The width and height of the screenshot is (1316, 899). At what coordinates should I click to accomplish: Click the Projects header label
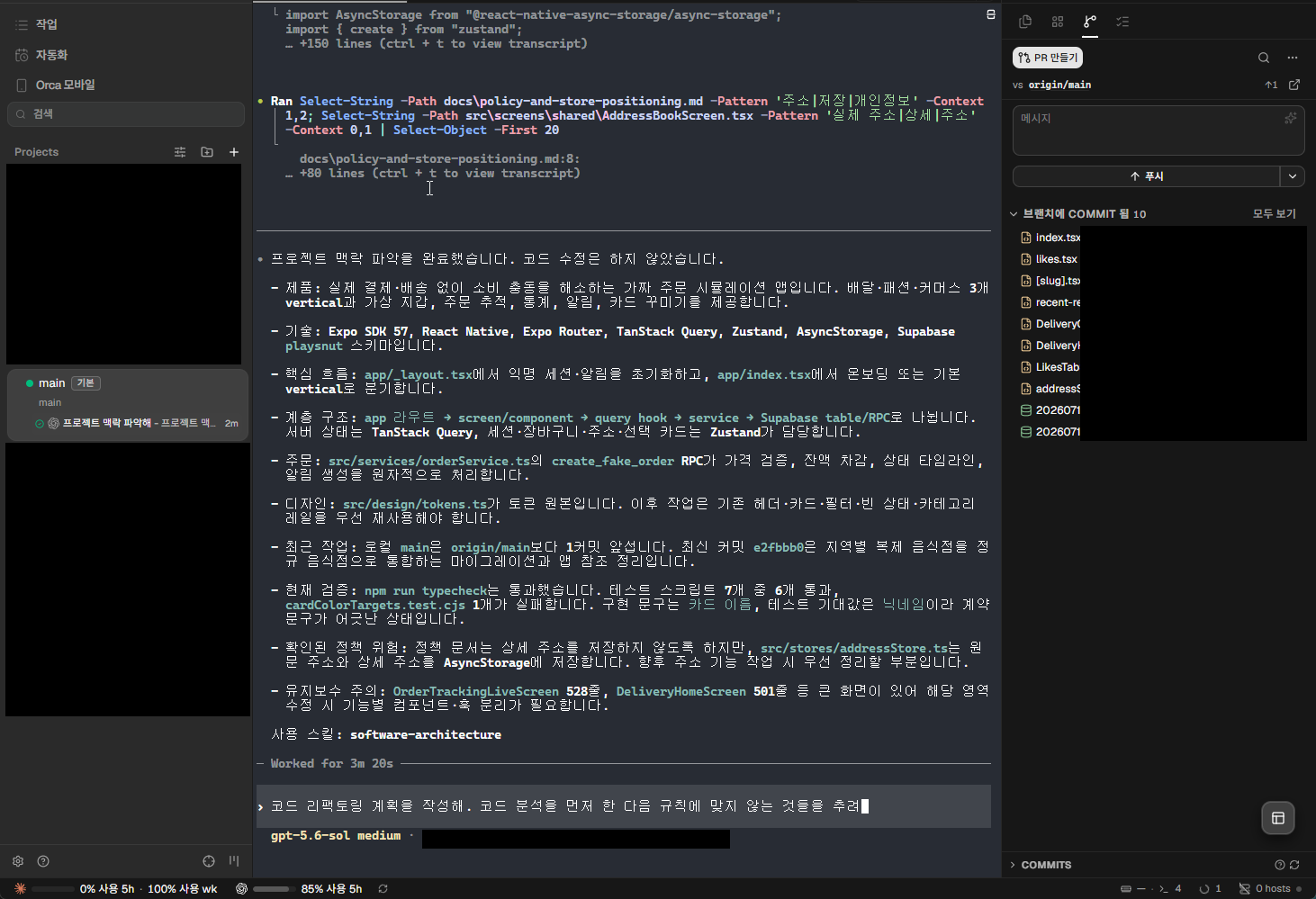pyautogui.click(x=36, y=152)
